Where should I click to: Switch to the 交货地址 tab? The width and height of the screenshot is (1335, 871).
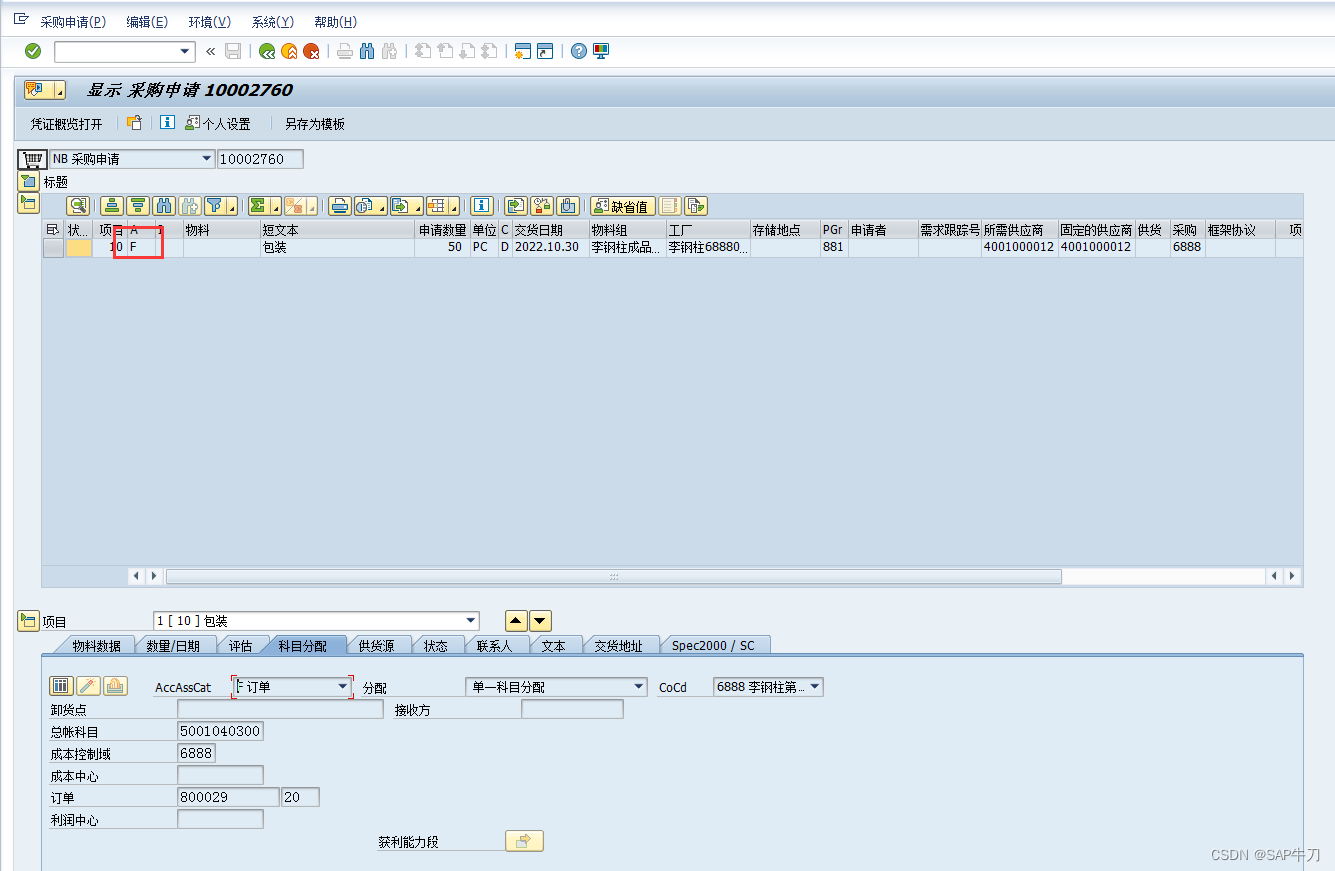(619, 645)
